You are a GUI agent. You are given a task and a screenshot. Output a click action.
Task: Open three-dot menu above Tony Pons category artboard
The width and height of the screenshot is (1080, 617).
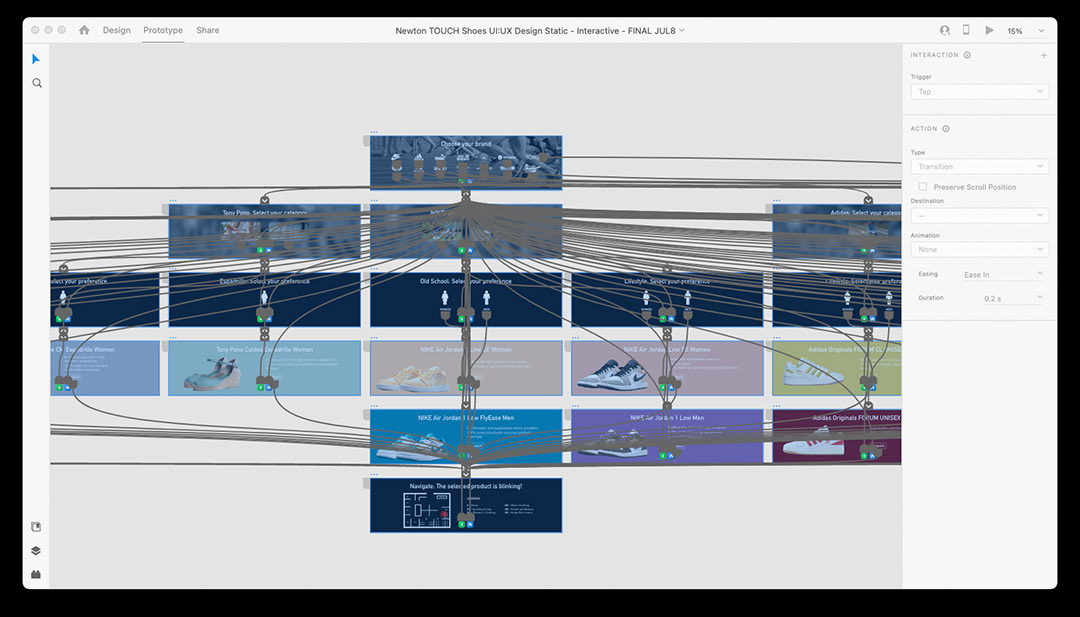point(173,200)
